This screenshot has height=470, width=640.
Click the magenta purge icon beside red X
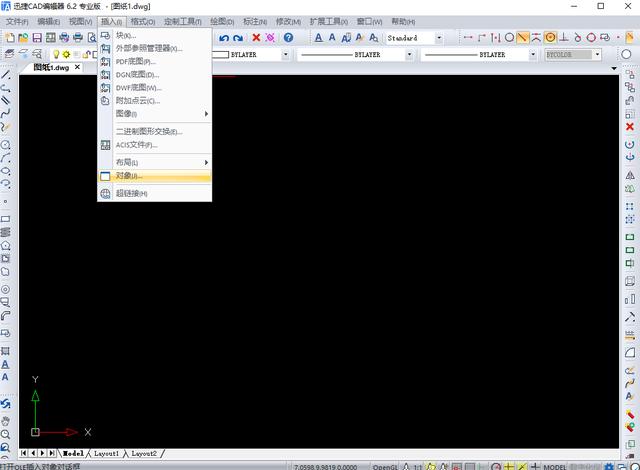click(270, 38)
